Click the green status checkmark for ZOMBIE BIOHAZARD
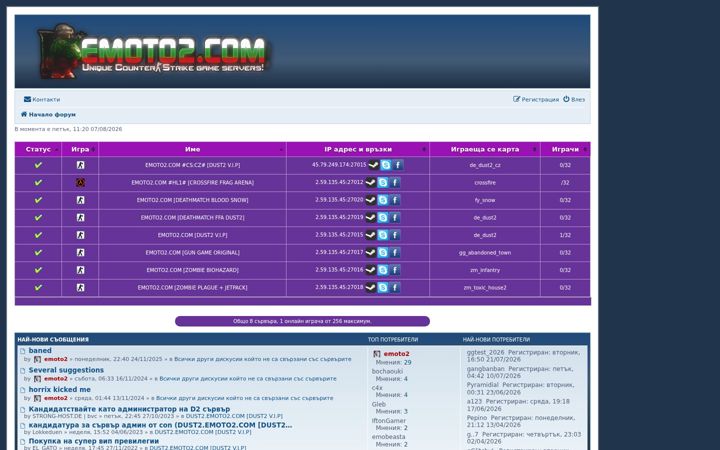 tap(38, 270)
